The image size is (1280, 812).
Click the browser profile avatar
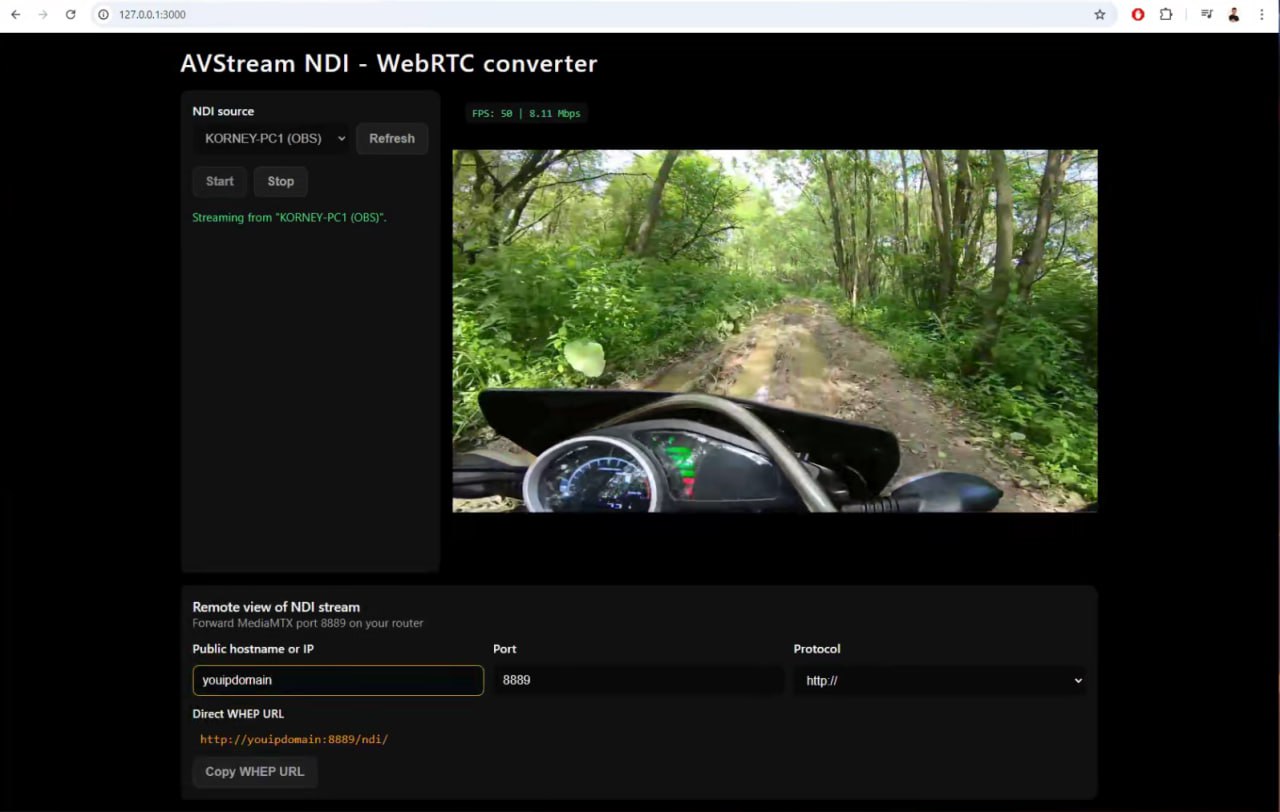tap(1234, 15)
